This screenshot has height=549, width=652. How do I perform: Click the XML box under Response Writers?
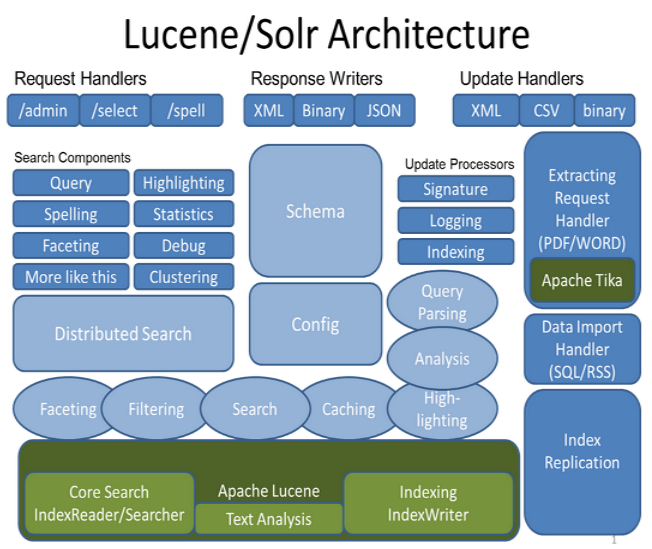coord(269,110)
